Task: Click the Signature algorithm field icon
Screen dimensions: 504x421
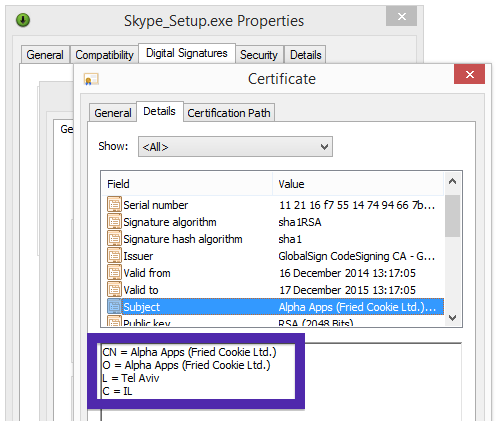Action: (114, 221)
